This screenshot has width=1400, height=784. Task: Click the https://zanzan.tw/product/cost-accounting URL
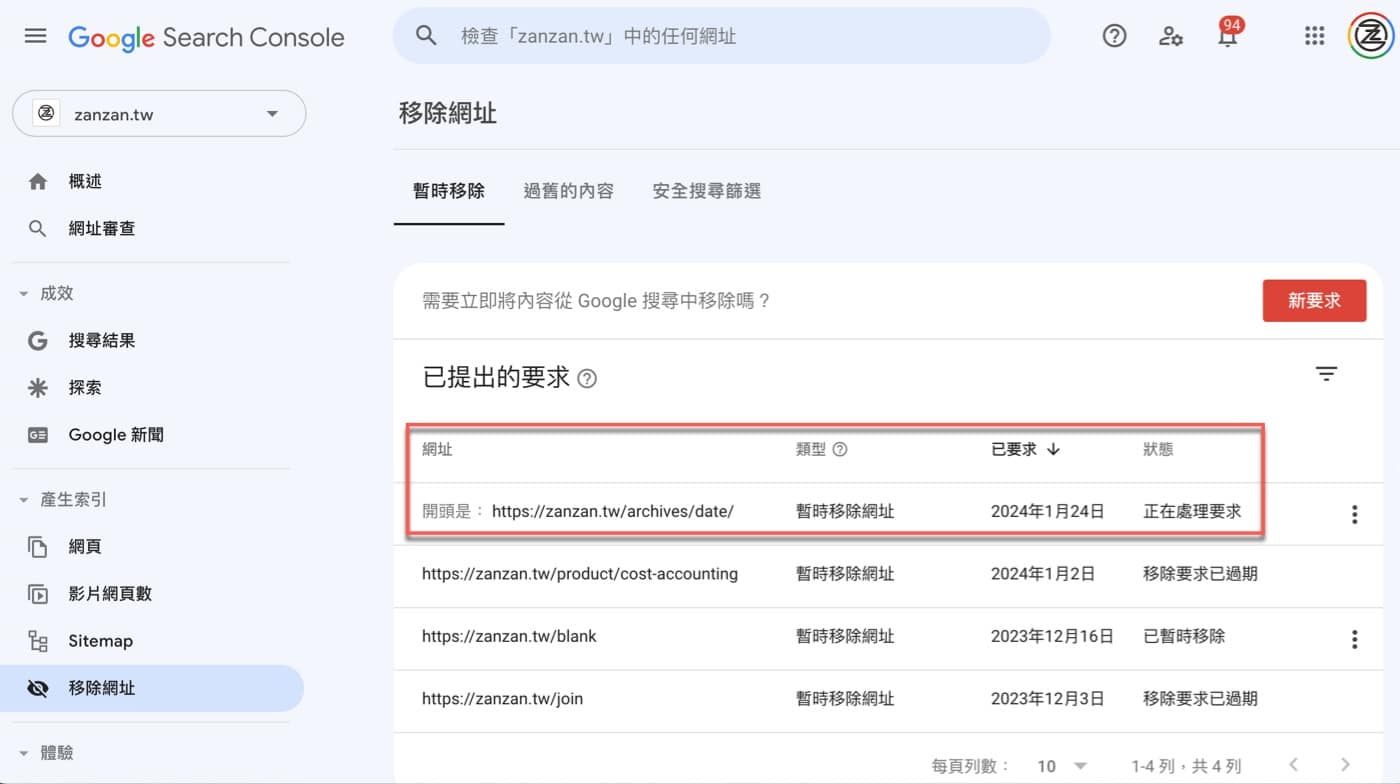coord(580,574)
